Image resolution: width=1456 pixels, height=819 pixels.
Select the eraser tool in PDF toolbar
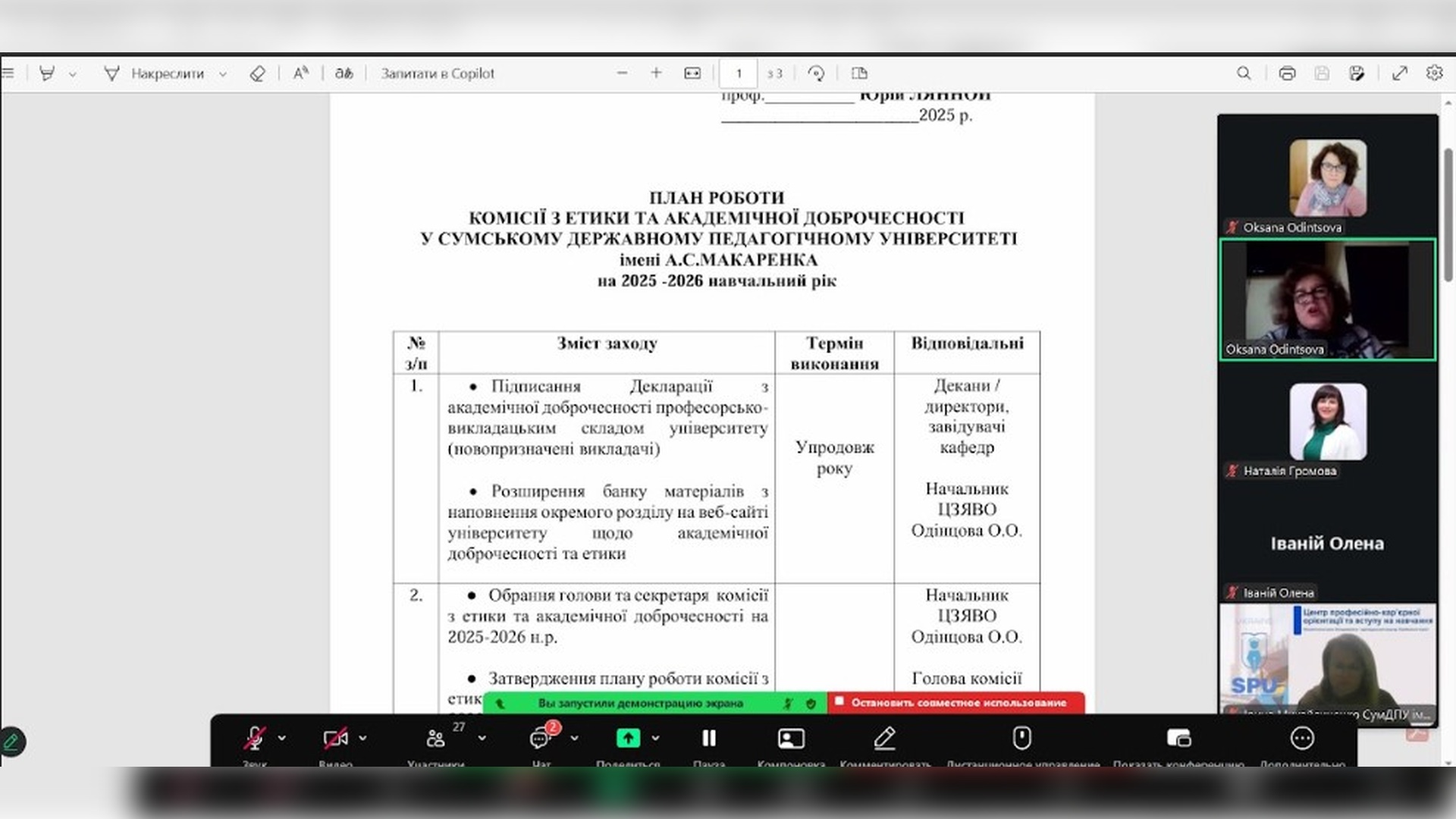pyautogui.click(x=257, y=74)
